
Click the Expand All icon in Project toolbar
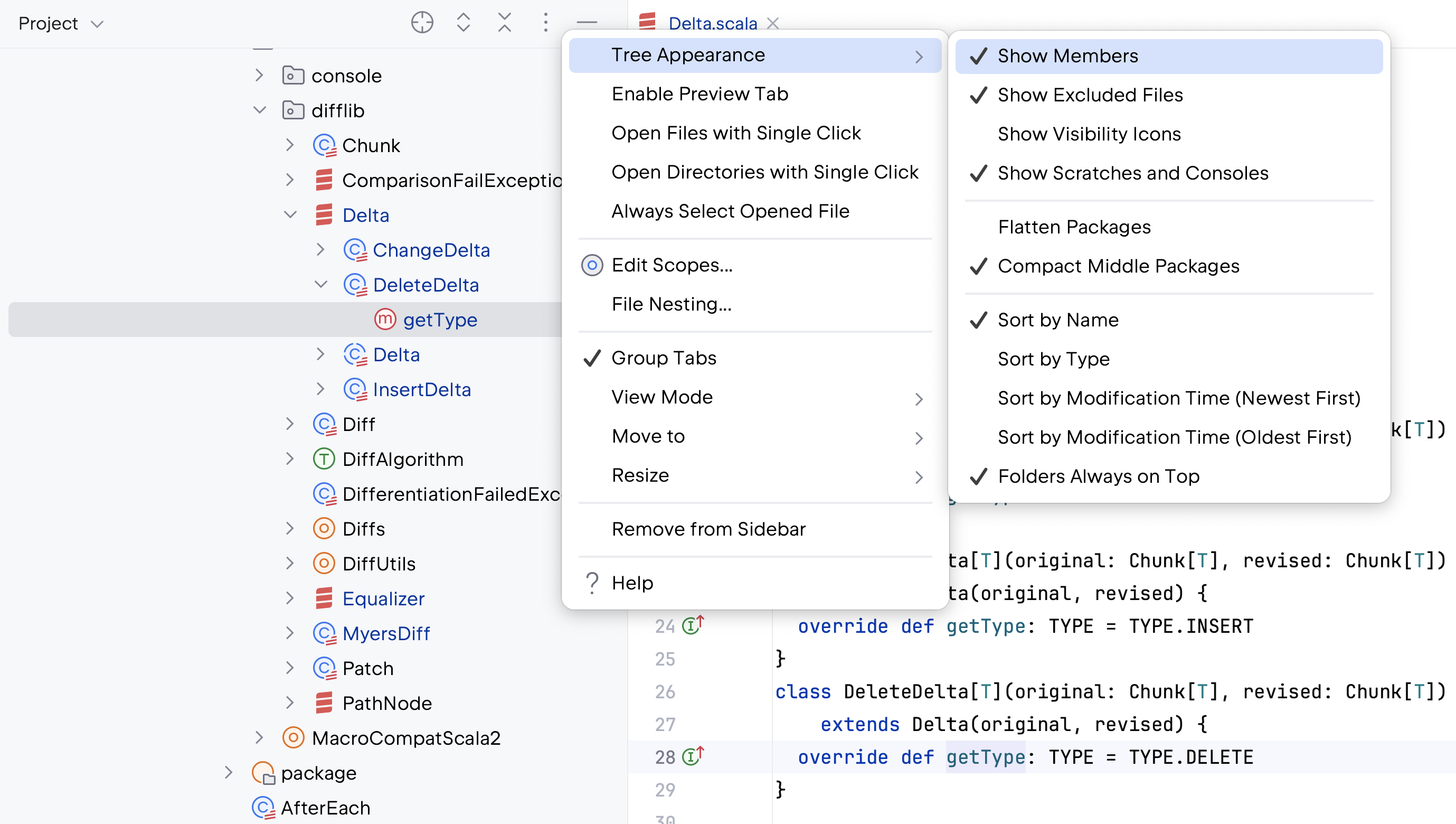click(463, 23)
